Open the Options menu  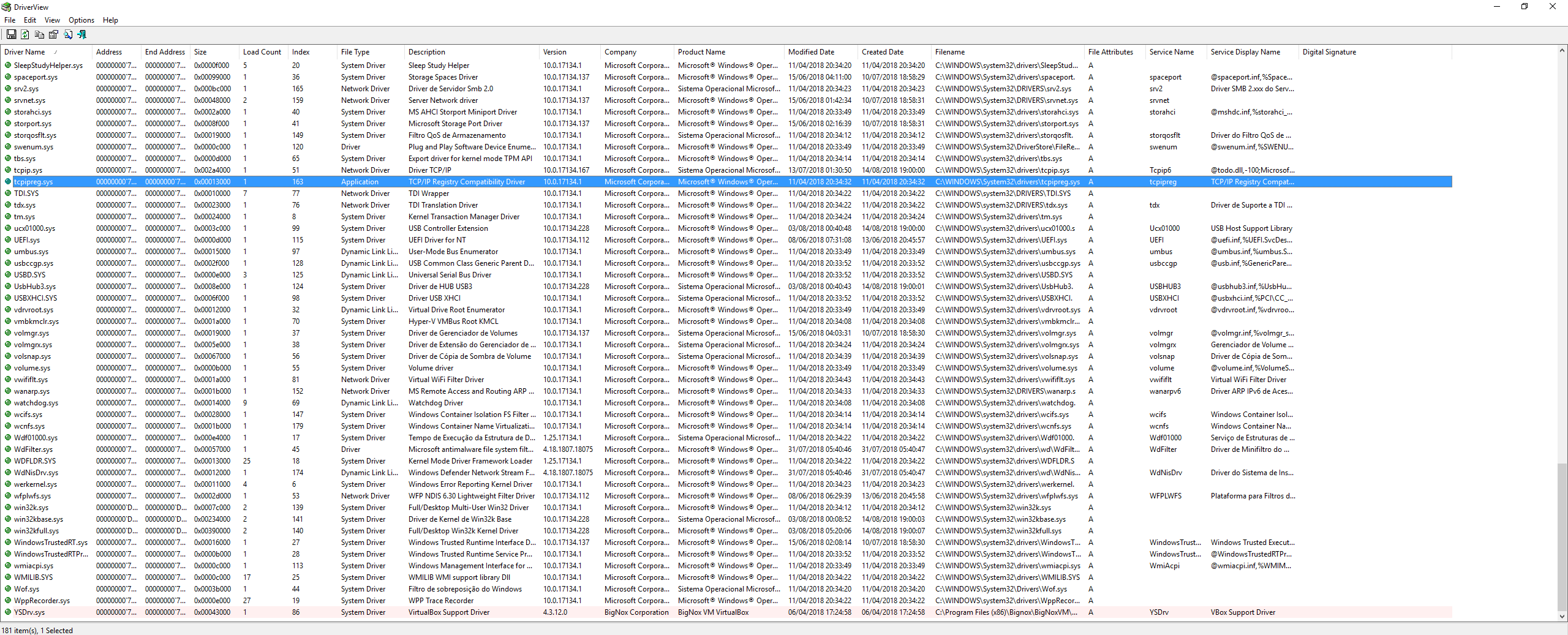81,20
